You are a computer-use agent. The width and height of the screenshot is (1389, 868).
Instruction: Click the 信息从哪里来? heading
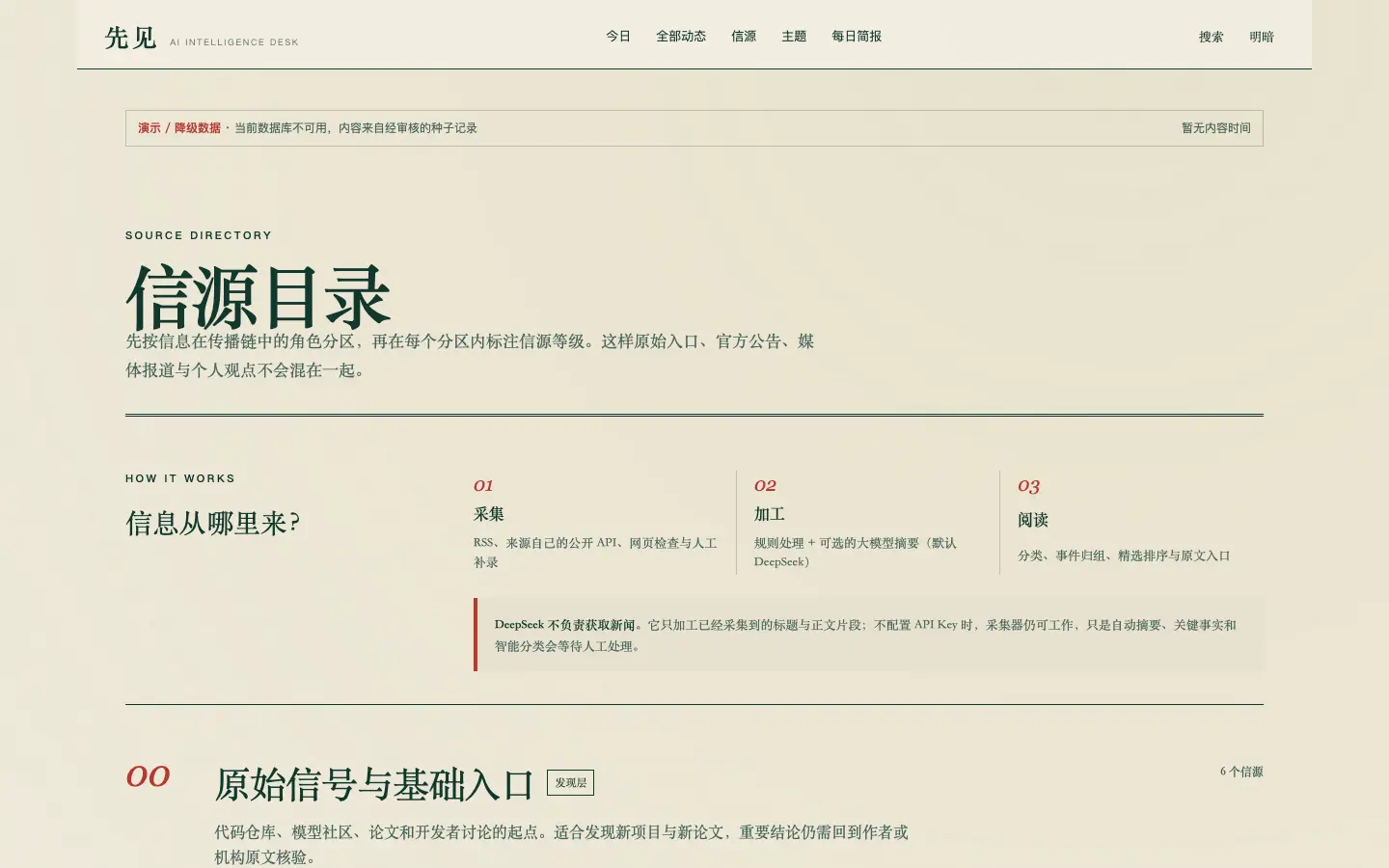point(213,524)
